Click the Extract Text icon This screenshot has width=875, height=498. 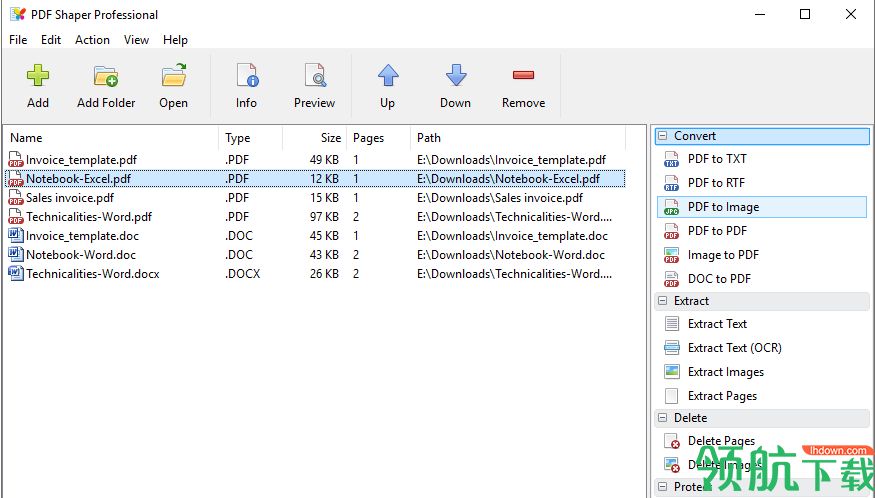tap(672, 324)
